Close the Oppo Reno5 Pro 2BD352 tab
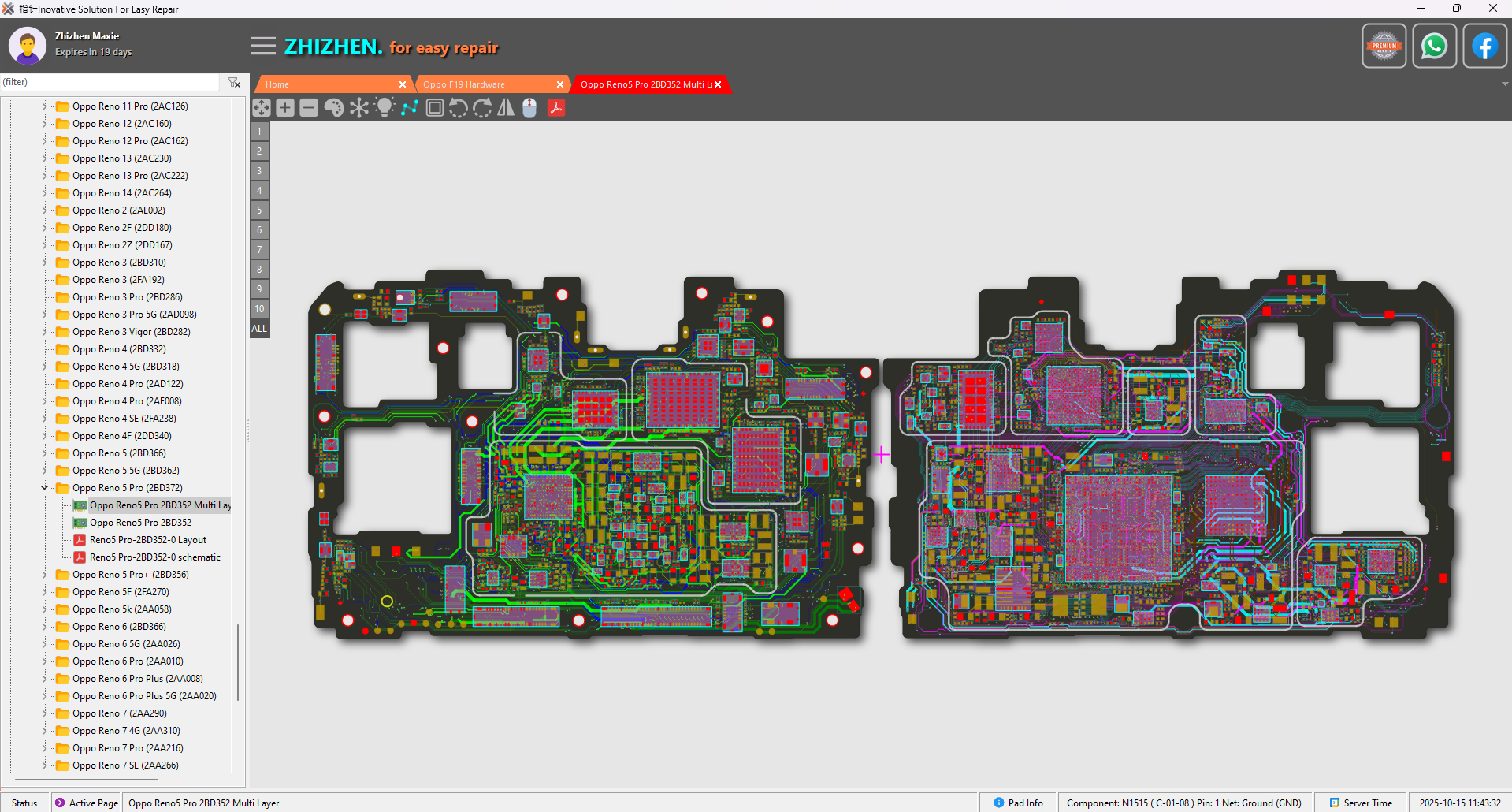Screen dimensions: 1512x812 click(x=718, y=84)
